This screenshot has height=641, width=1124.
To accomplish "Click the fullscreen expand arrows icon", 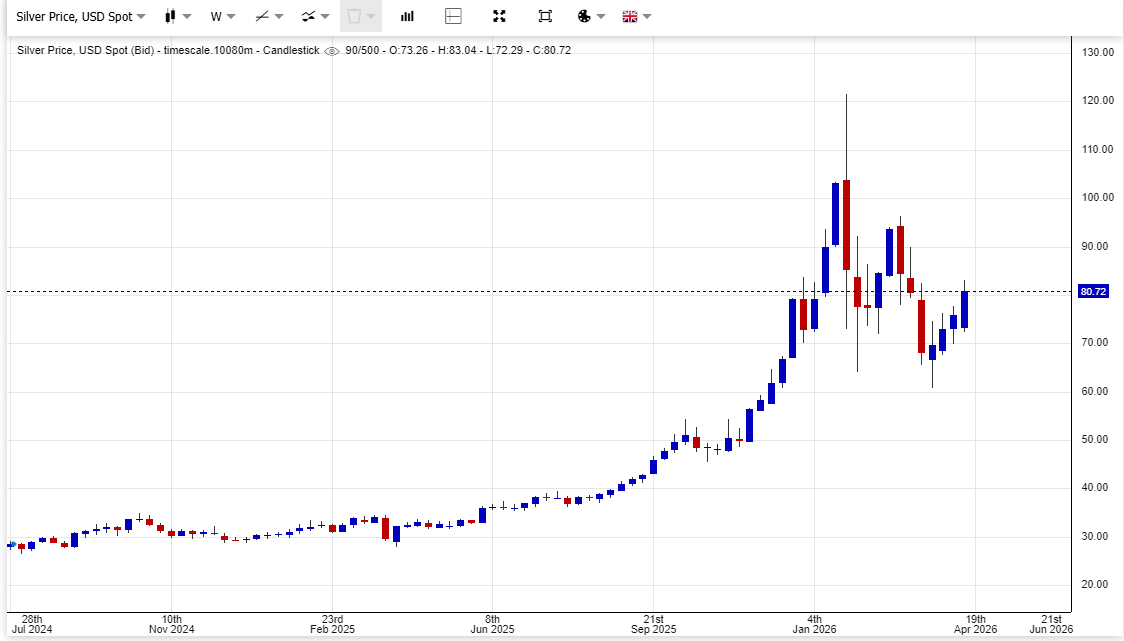I will [x=499, y=16].
